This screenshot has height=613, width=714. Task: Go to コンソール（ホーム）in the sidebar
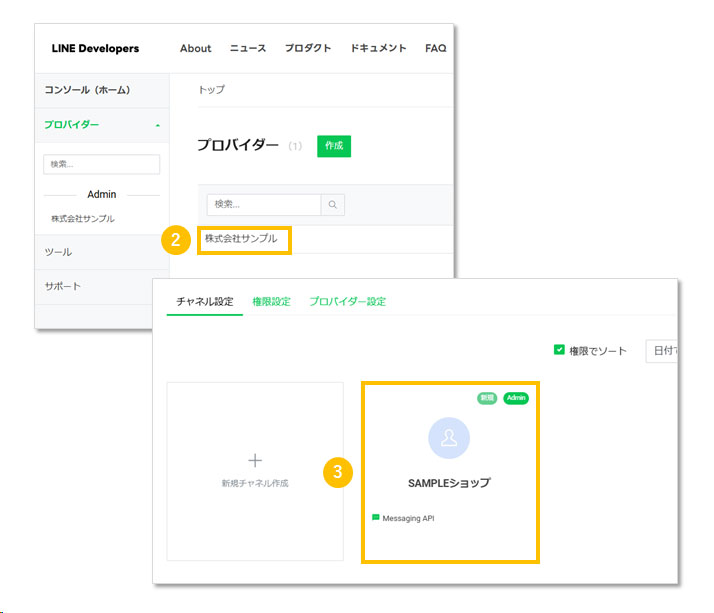point(87,90)
